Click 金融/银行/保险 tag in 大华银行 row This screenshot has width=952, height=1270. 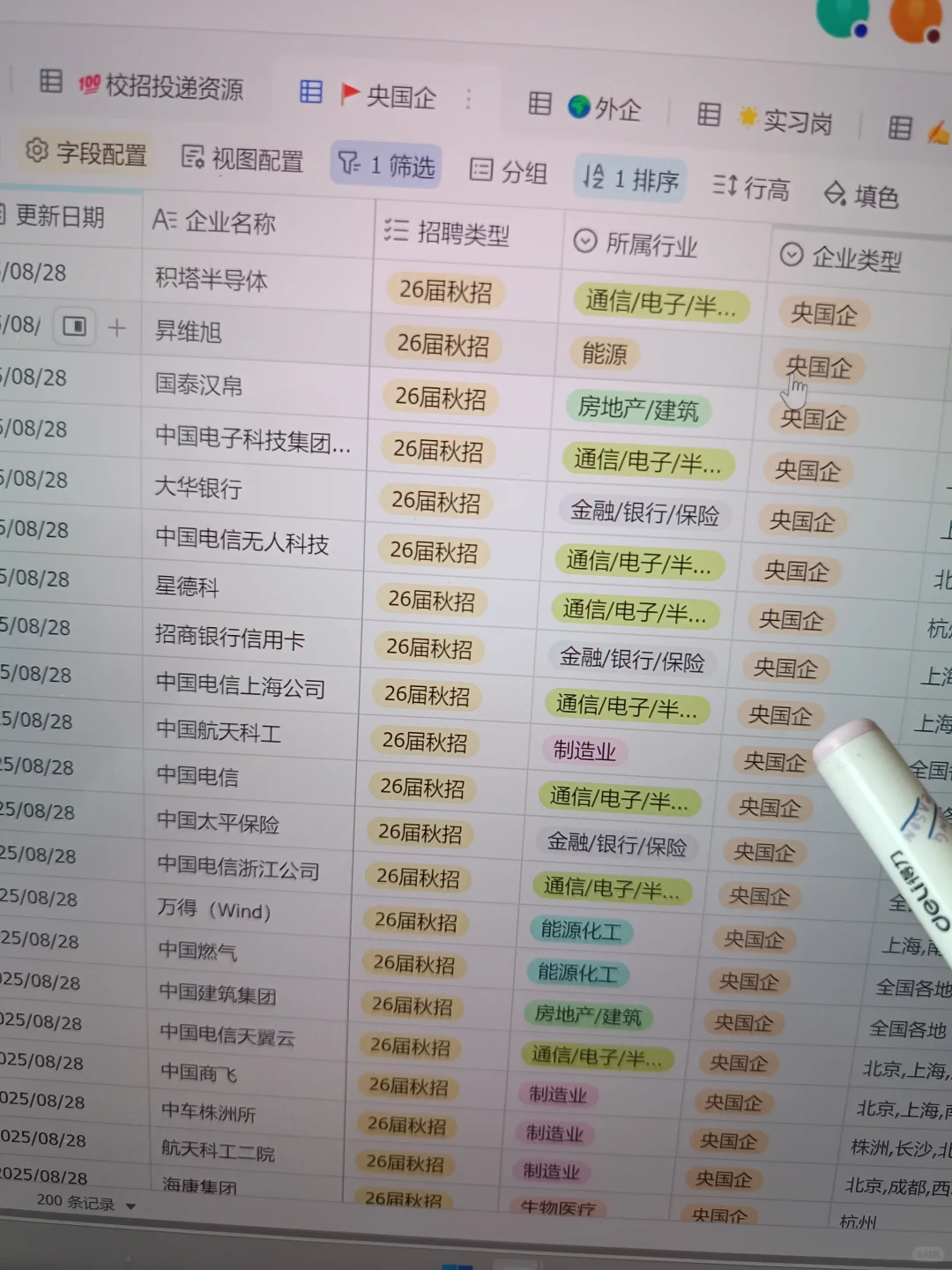coord(644,513)
